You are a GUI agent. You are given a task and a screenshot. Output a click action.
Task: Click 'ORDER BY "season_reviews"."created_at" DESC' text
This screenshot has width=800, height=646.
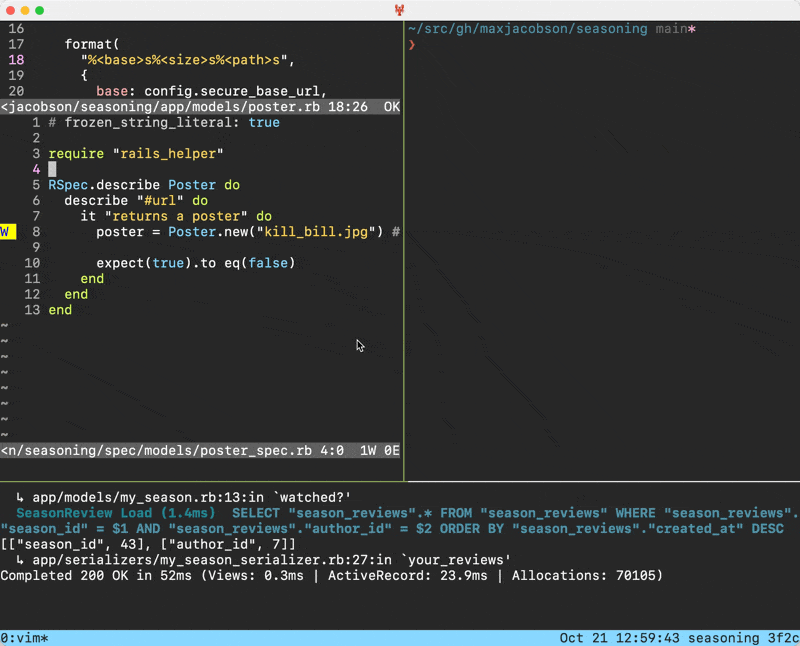point(612,529)
